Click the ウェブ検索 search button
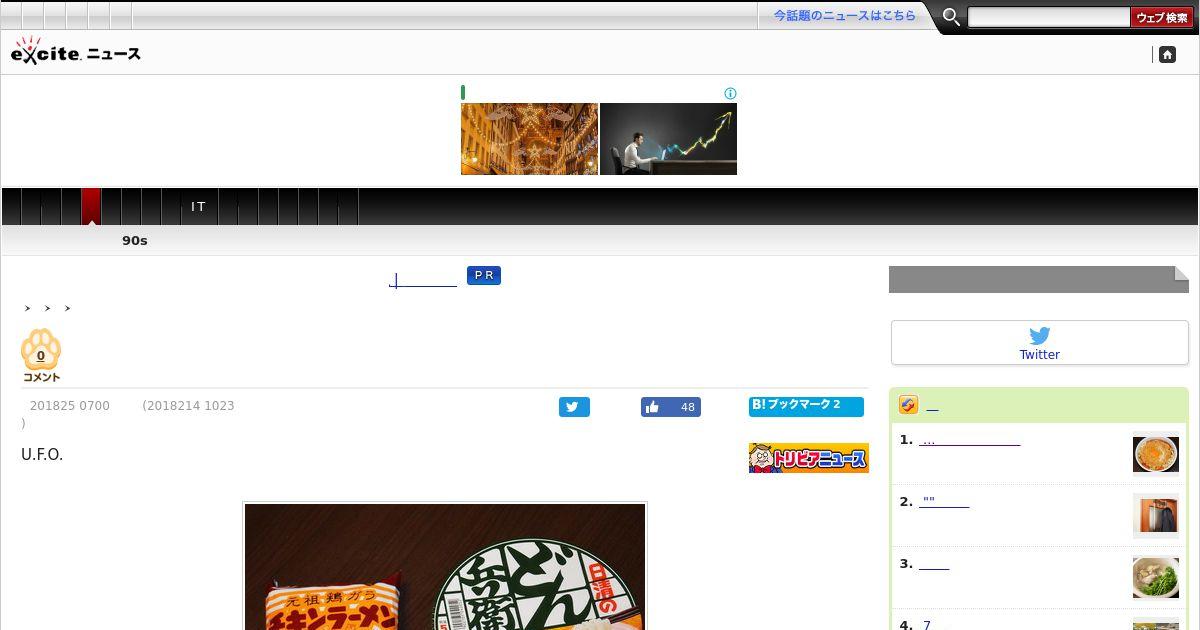Viewport: 1200px width, 630px height. [1162, 18]
